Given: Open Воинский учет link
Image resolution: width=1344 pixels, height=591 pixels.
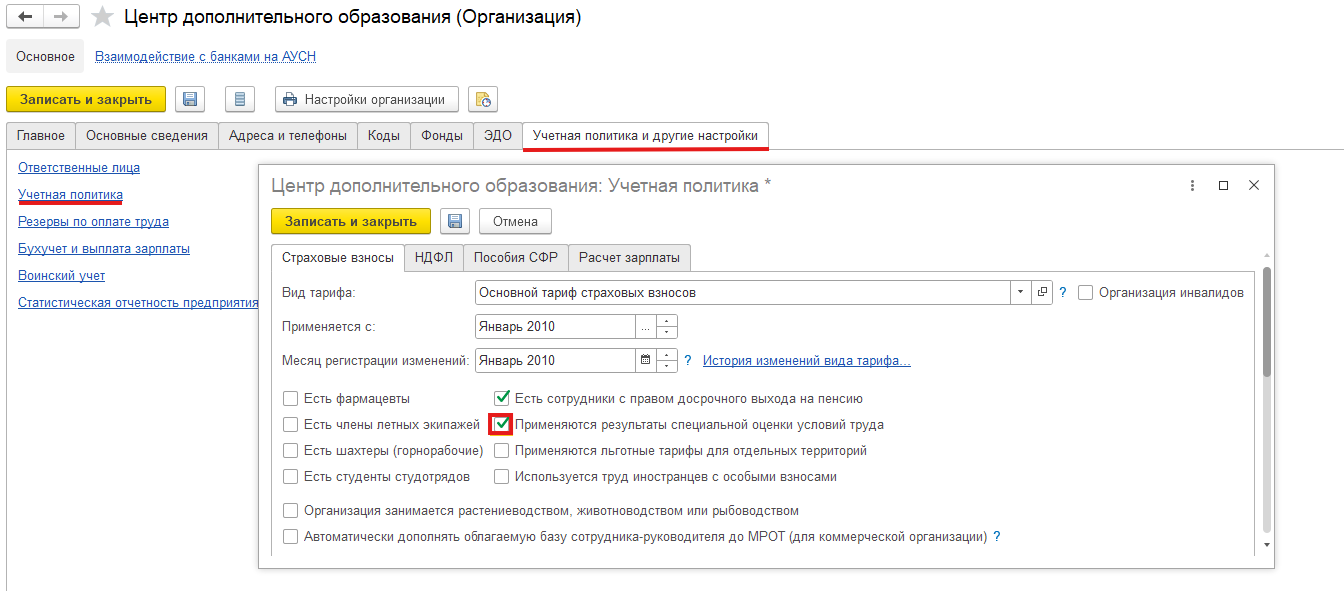Looking at the screenshot, I should (x=61, y=275).
